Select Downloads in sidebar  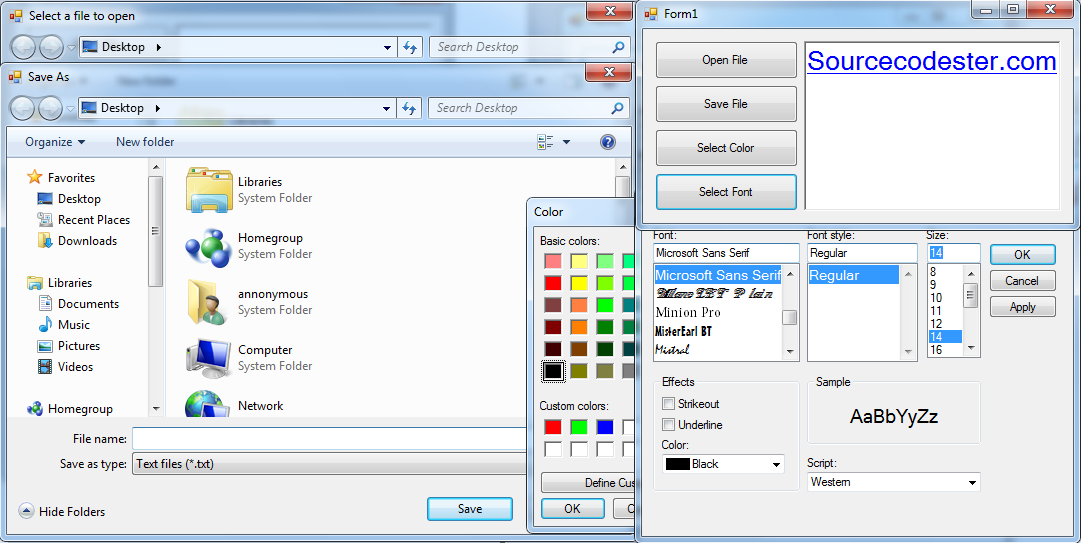[77, 240]
